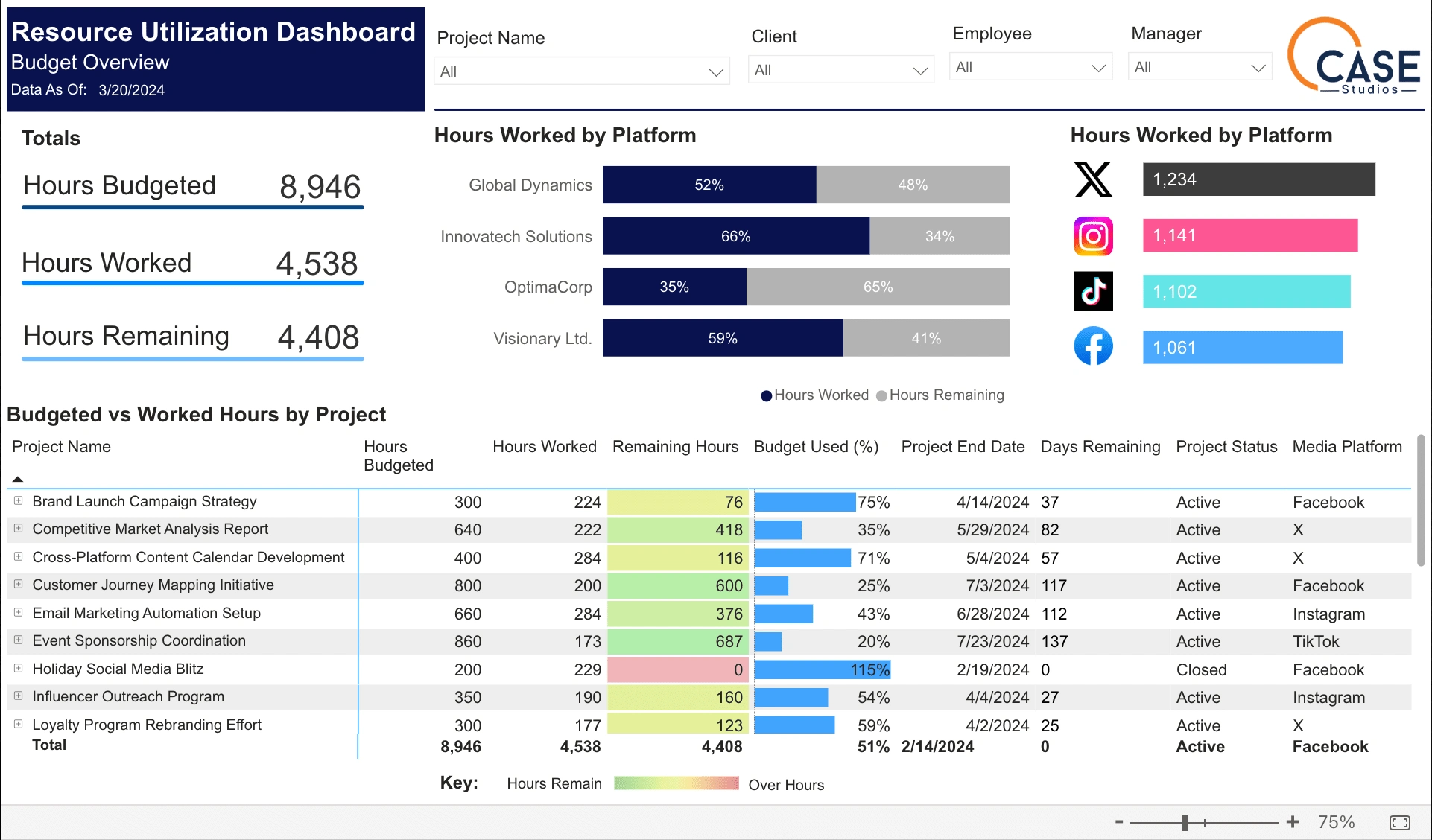Expand Competitive Market Analysis Report row
The image size is (1432, 840).
(18, 529)
